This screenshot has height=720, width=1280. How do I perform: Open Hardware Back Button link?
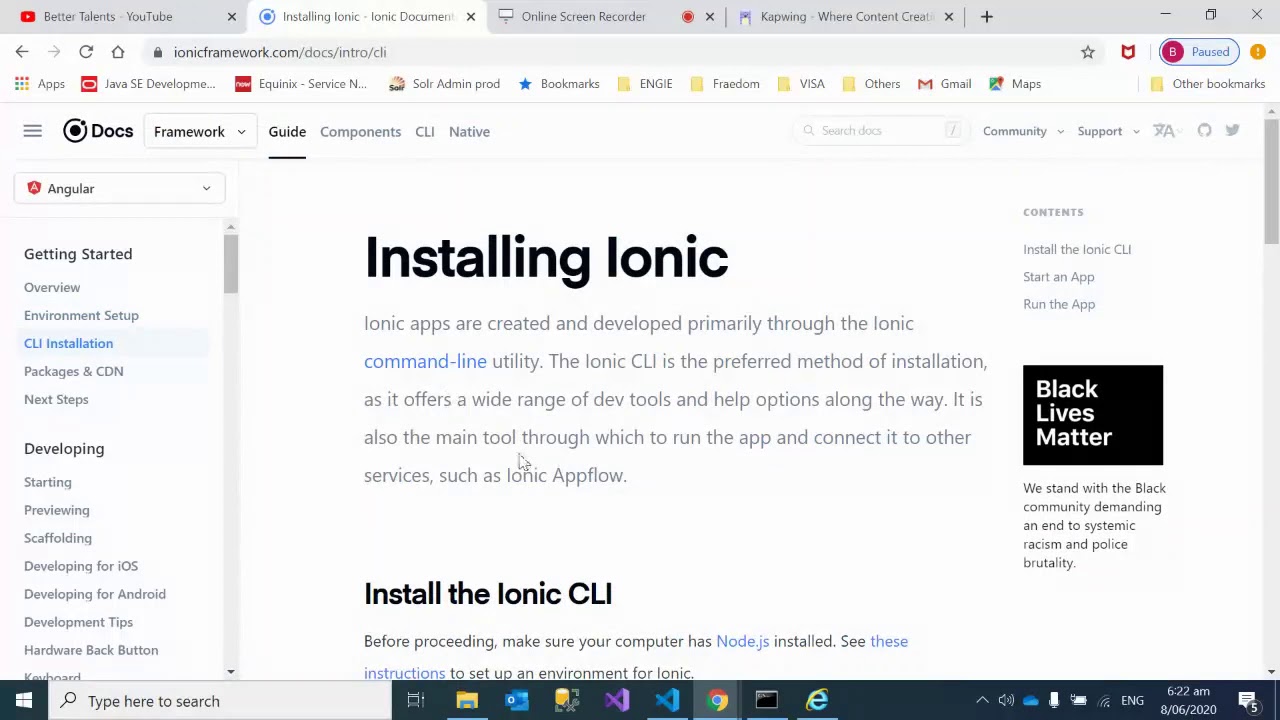tap(91, 650)
